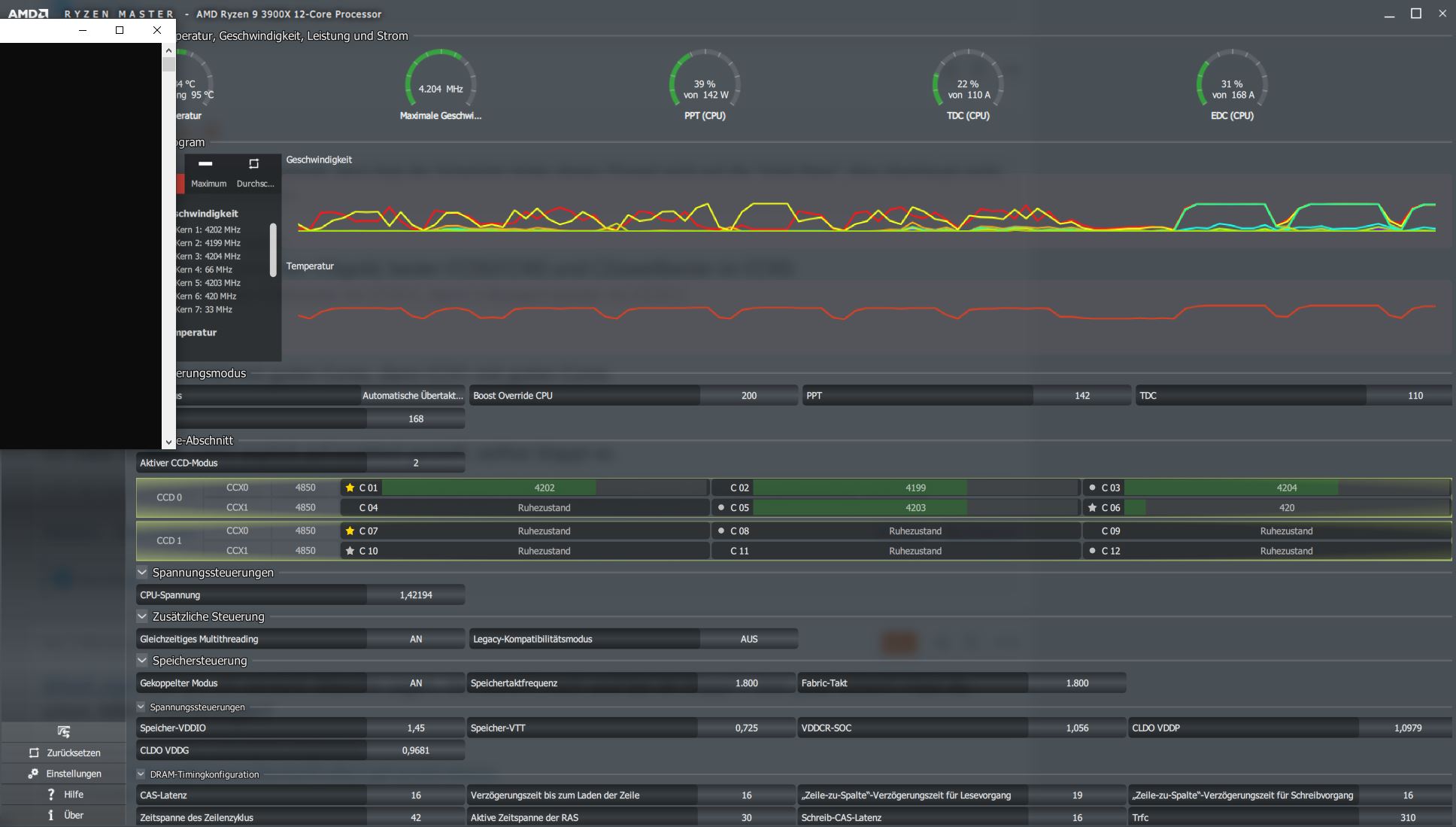Click the Aktiver CCD-Modus value
The height and width of the screenshot is (827, 1456).
click(415, 463)
